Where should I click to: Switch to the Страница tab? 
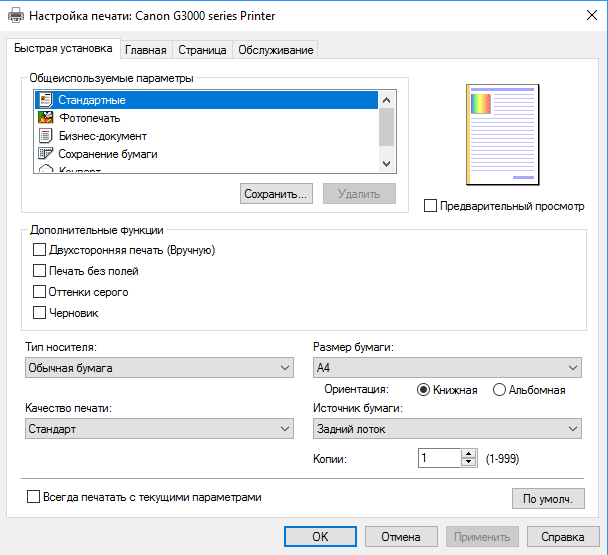click(202, 50)
